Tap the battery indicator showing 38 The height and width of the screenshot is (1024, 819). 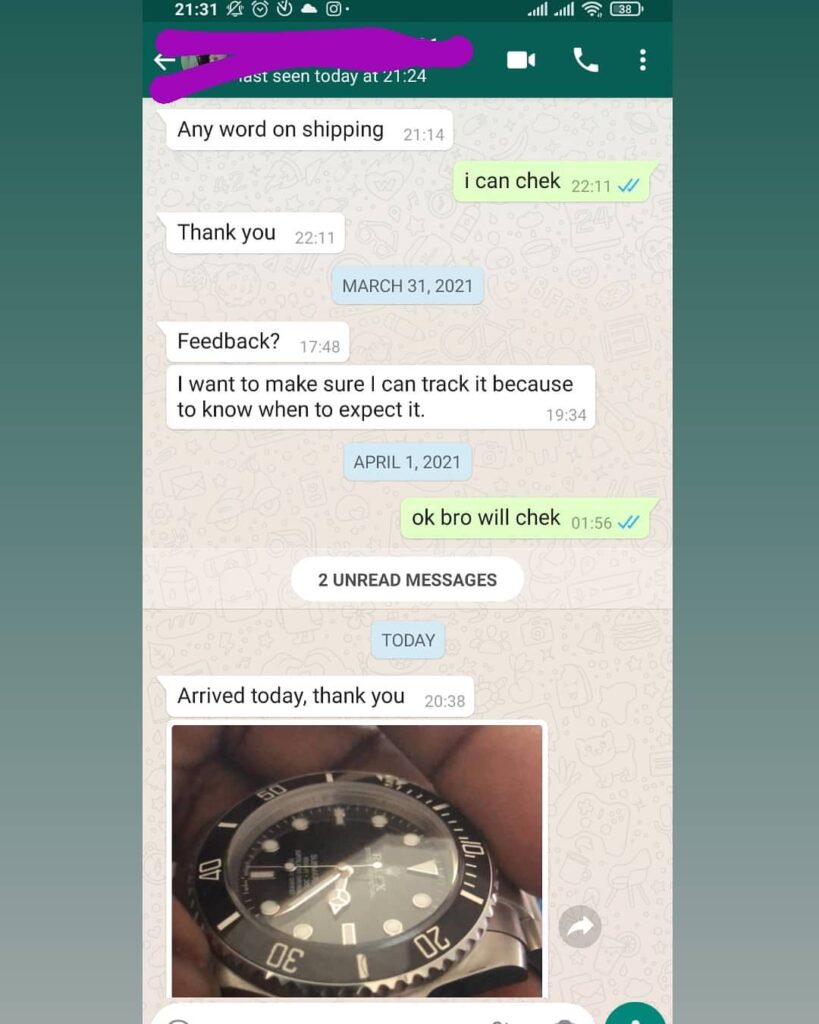point(626,8)
